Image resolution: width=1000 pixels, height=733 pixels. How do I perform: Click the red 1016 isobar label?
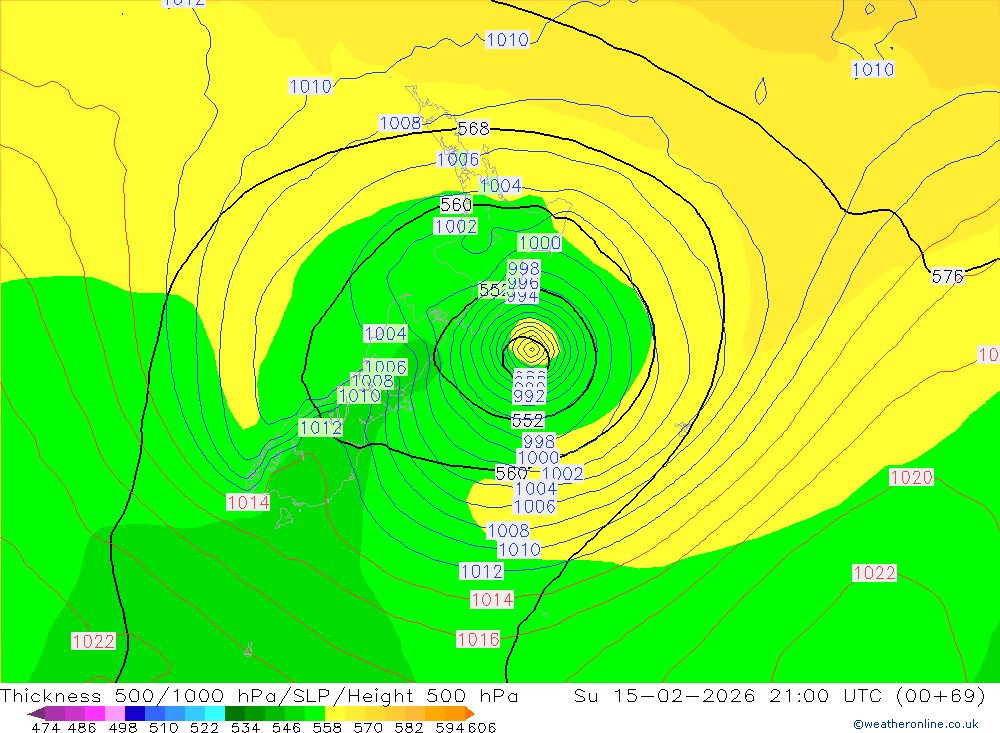(x=478, y=639)
